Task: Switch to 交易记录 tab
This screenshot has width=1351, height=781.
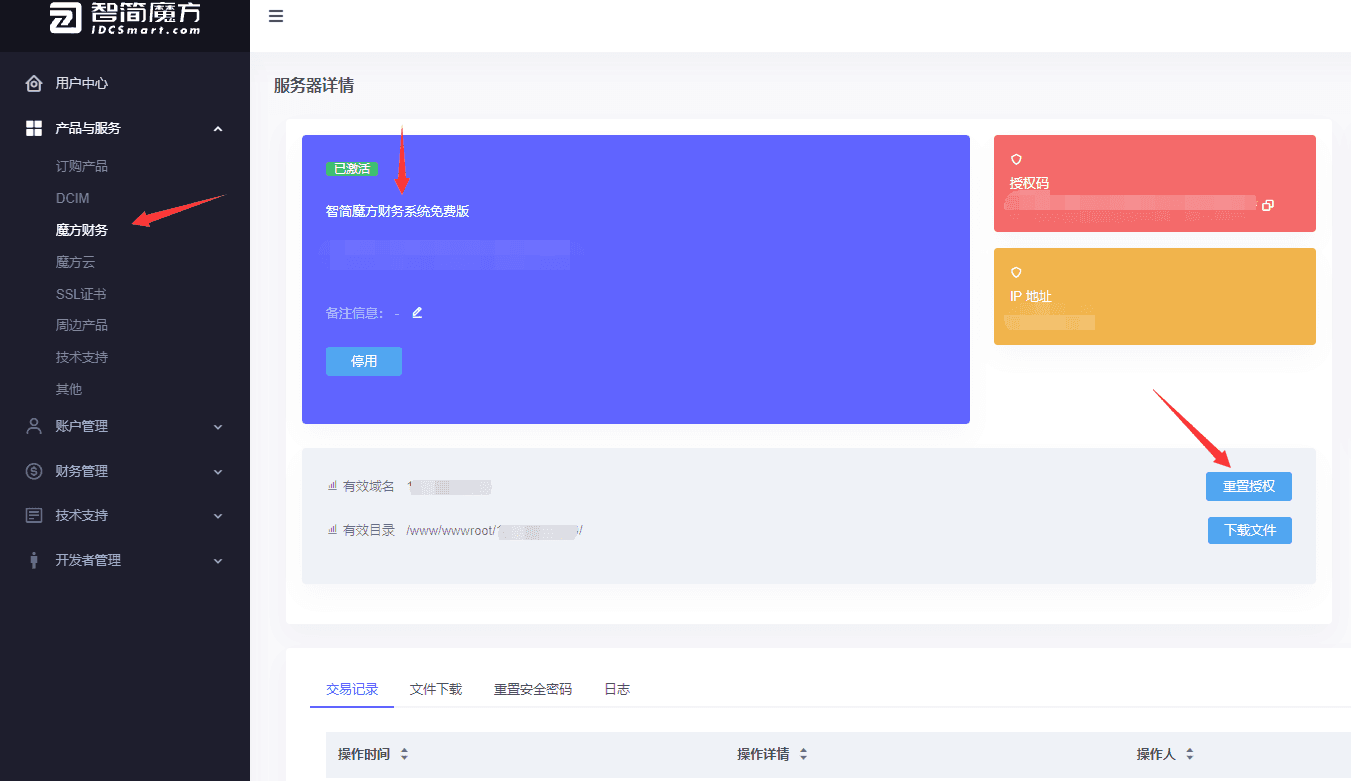Action: click(352, 689)
